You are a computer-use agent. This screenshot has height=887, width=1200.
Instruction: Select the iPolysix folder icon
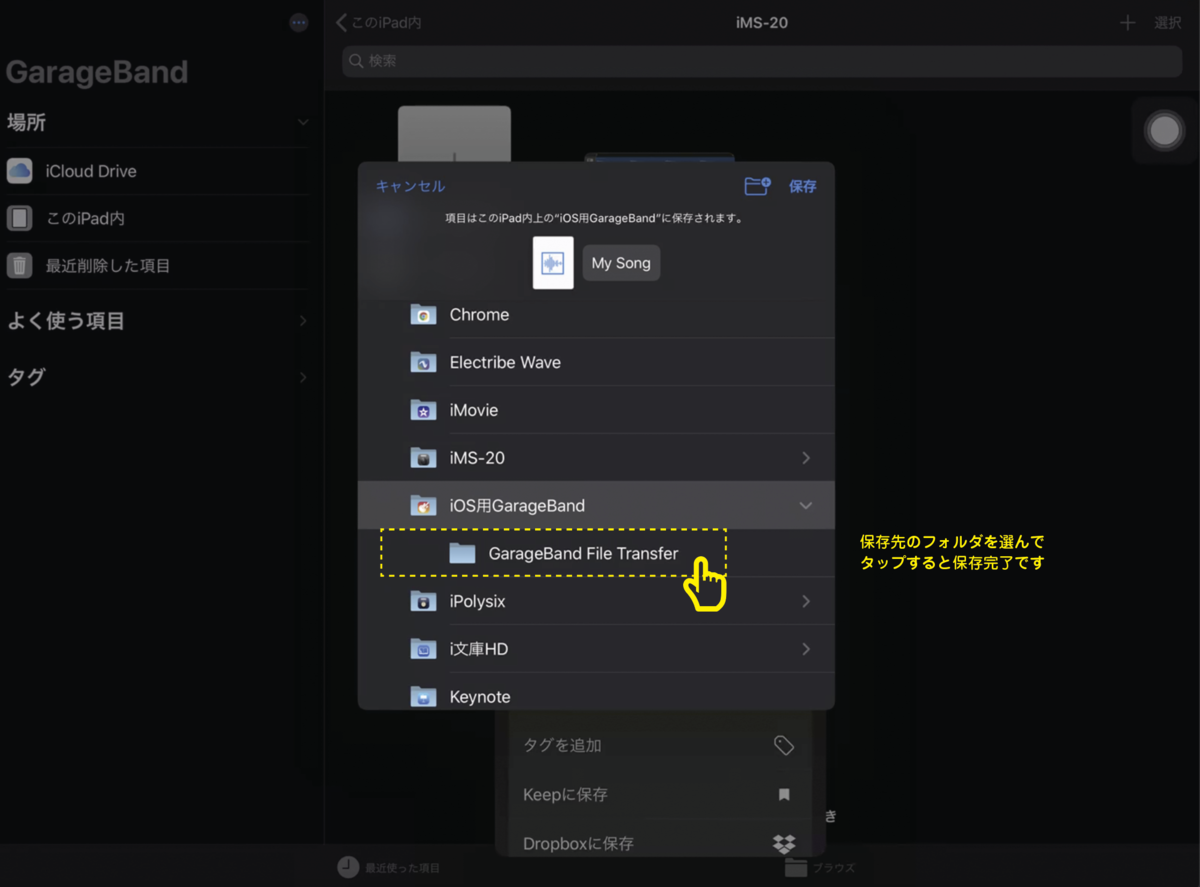[x=424, y=602]
